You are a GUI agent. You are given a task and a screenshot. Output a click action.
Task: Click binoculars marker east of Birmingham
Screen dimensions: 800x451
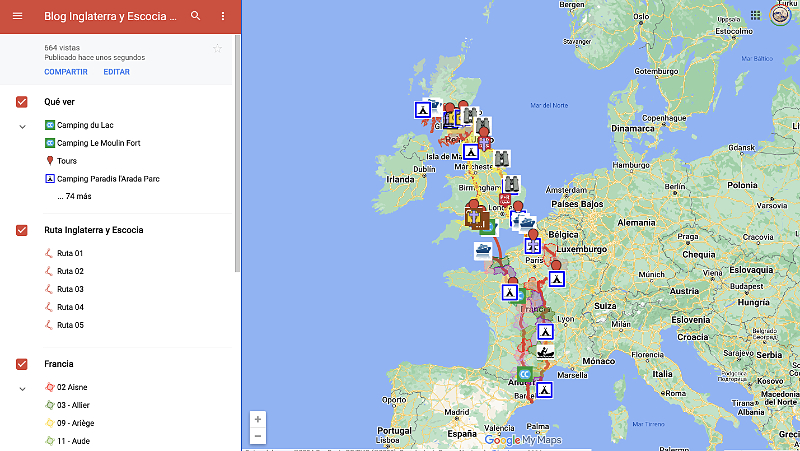[x=512, y=184]
